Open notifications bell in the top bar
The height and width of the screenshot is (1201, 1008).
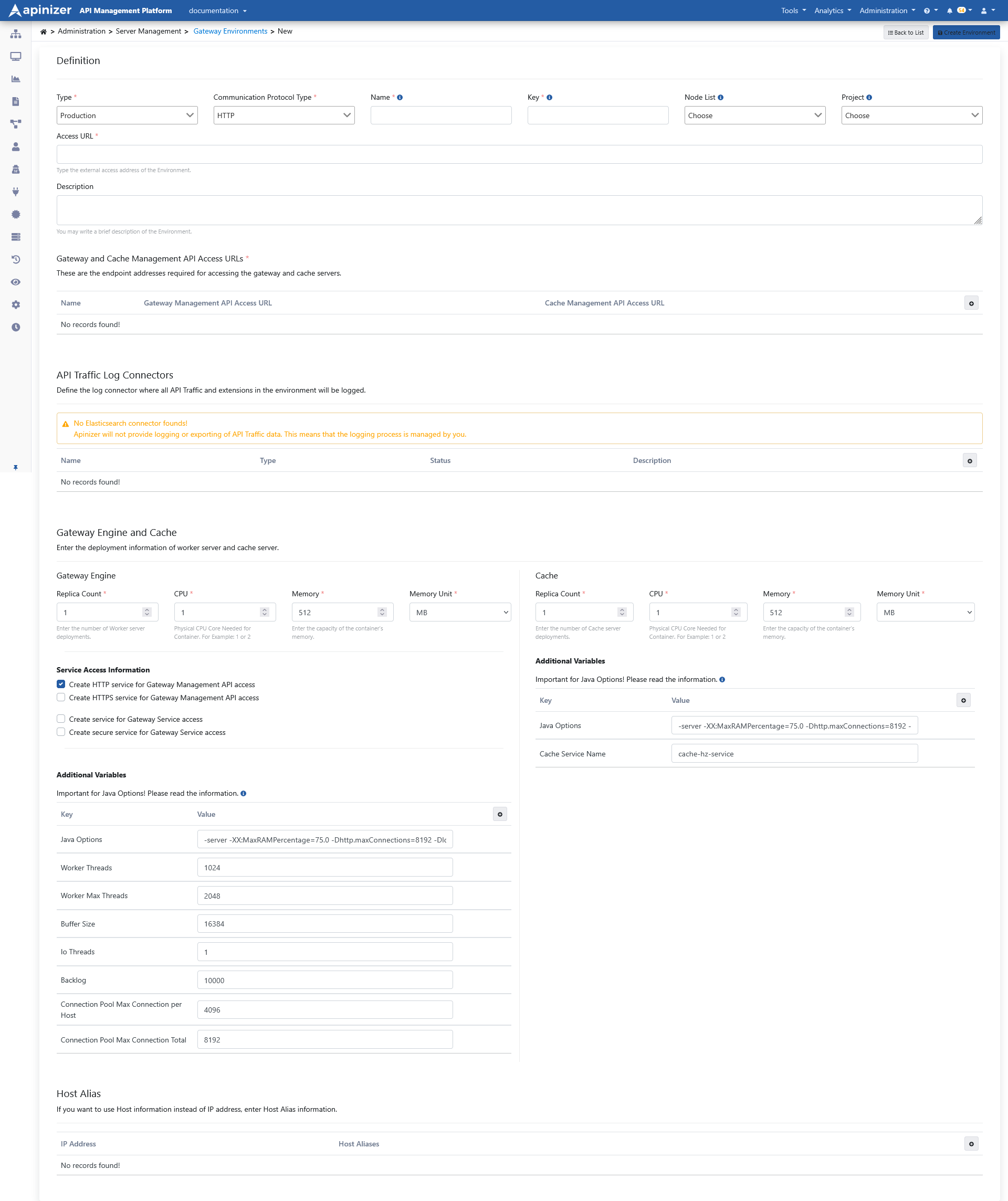coord(949,11)
